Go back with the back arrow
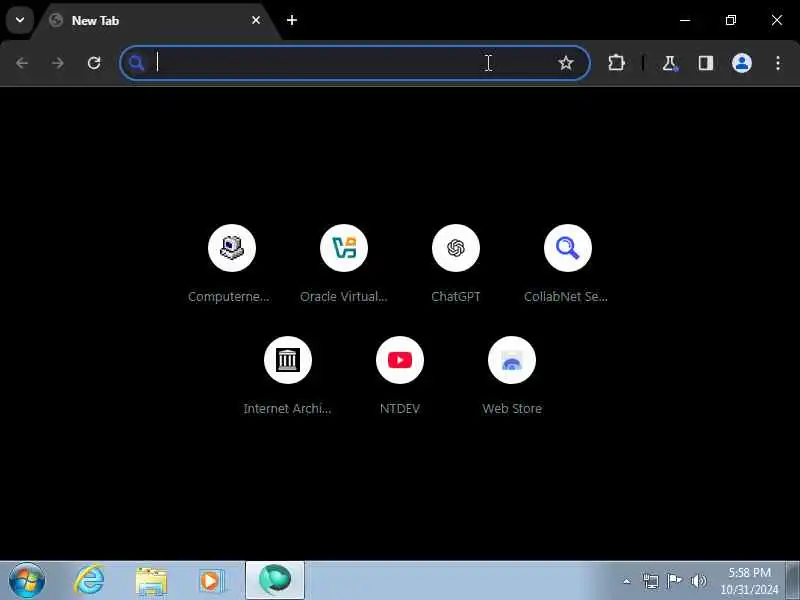 click(22, 63)
